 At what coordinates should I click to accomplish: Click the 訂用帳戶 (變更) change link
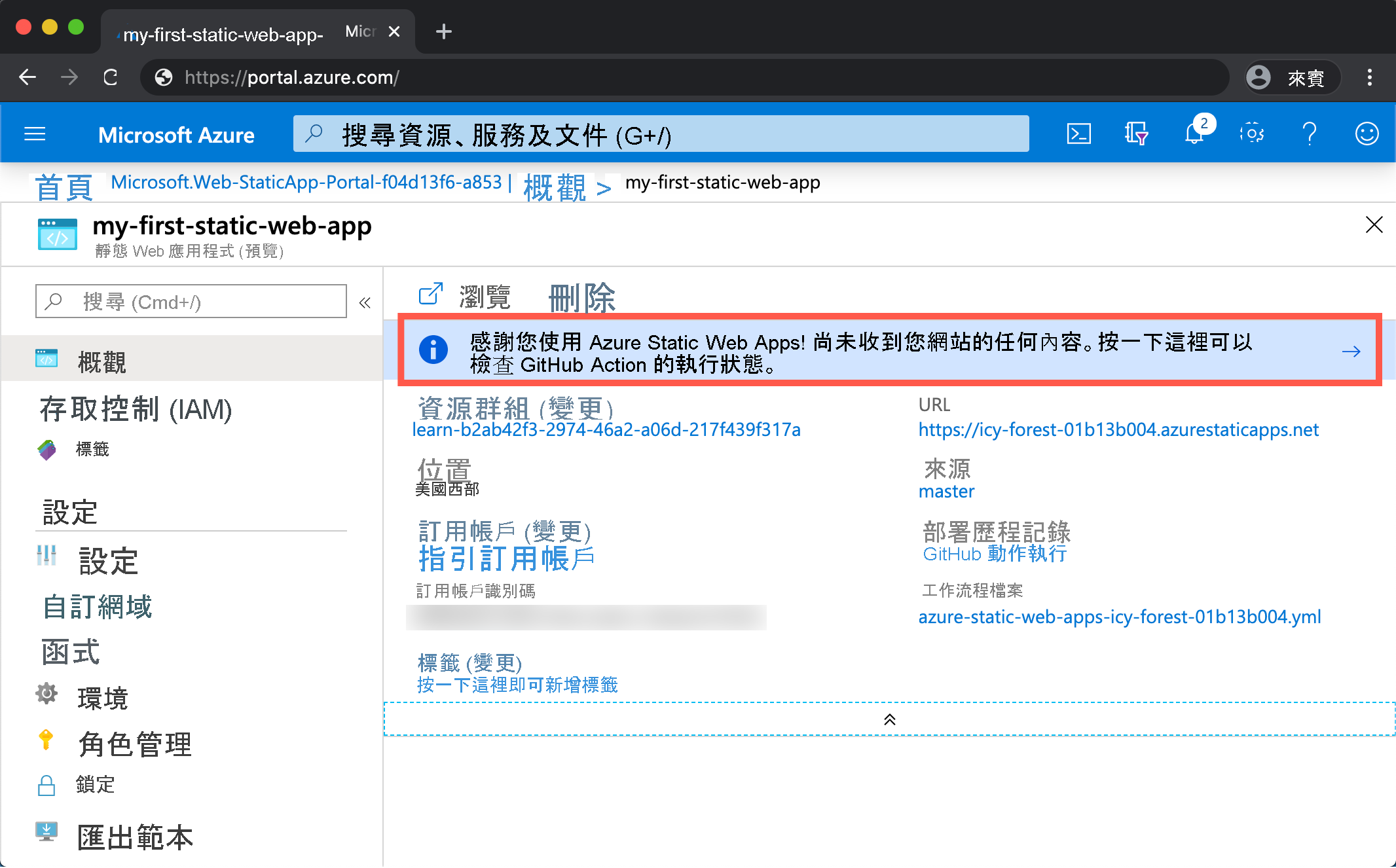tap(558, 532)
